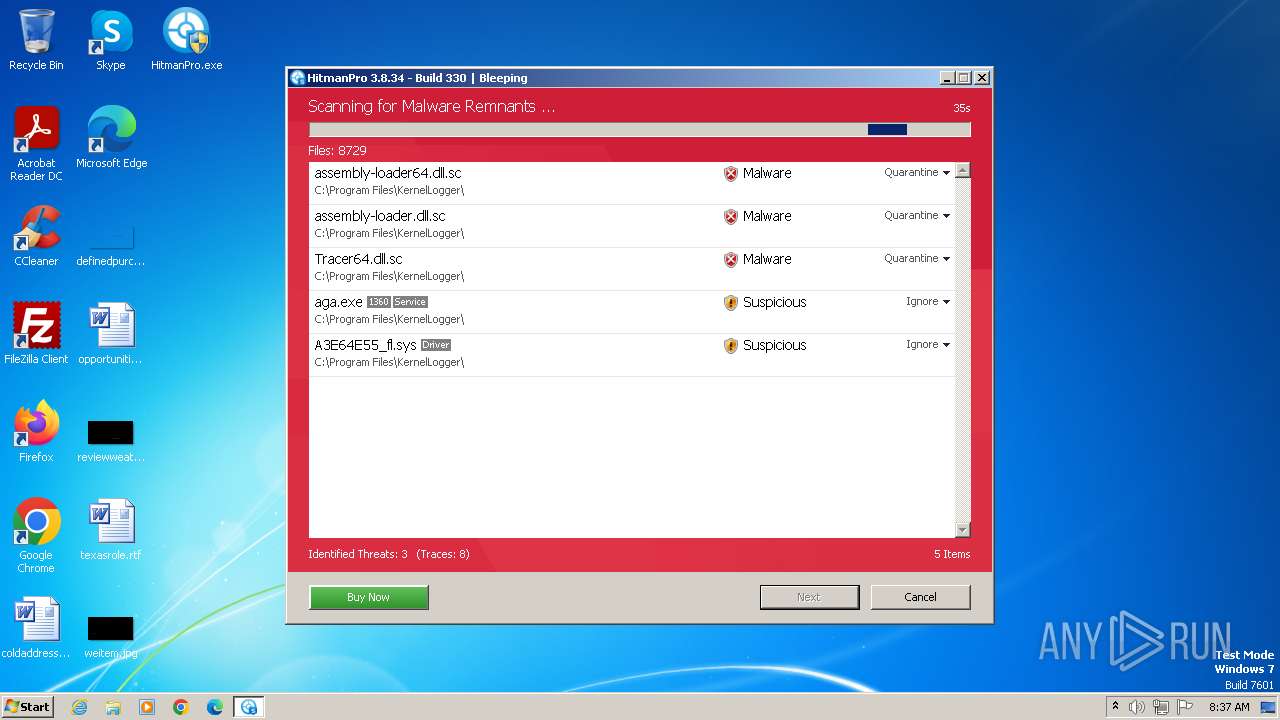Open the Windows Start menu
This screenshot has width=1280, height=720.
(x=27, y=707)
